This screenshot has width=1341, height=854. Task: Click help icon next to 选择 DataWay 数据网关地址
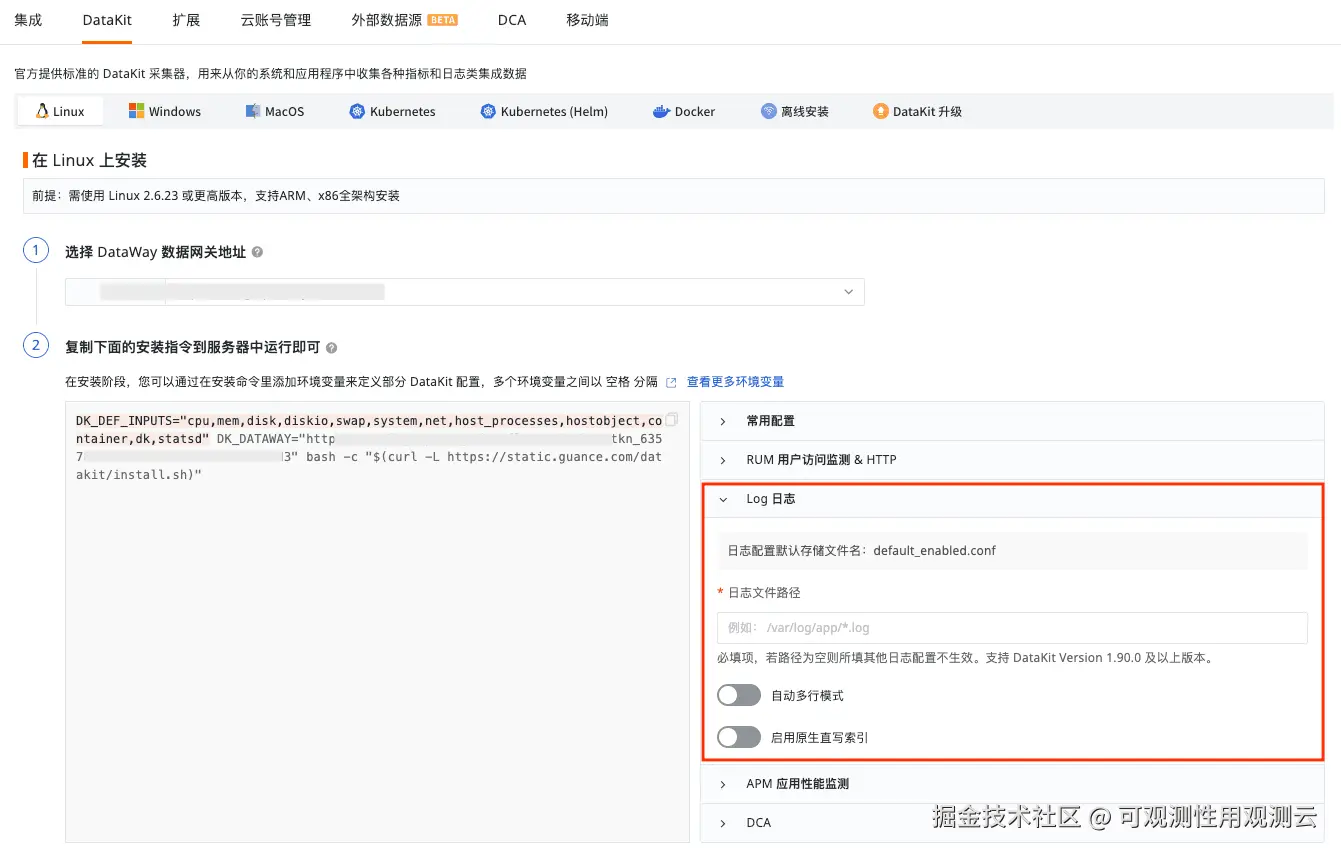[x=257, y=253]
